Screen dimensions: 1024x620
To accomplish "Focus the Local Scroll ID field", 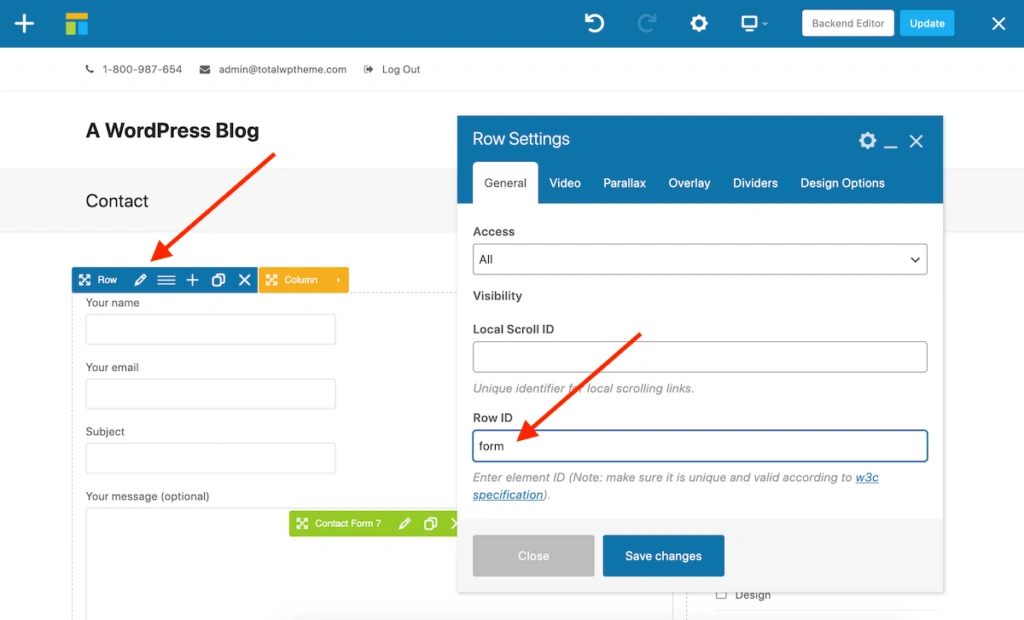I will click(699, 356).
